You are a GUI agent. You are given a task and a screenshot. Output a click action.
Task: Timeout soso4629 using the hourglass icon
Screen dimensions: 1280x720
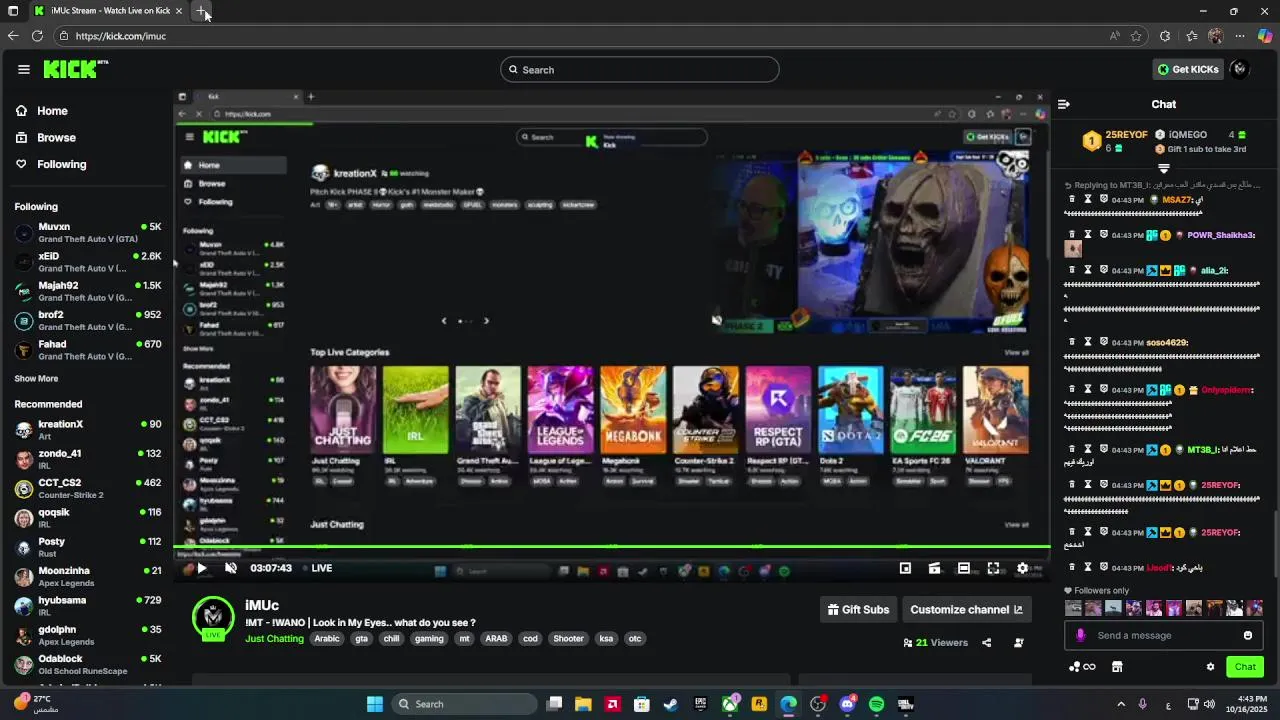tap(1088, 342)
